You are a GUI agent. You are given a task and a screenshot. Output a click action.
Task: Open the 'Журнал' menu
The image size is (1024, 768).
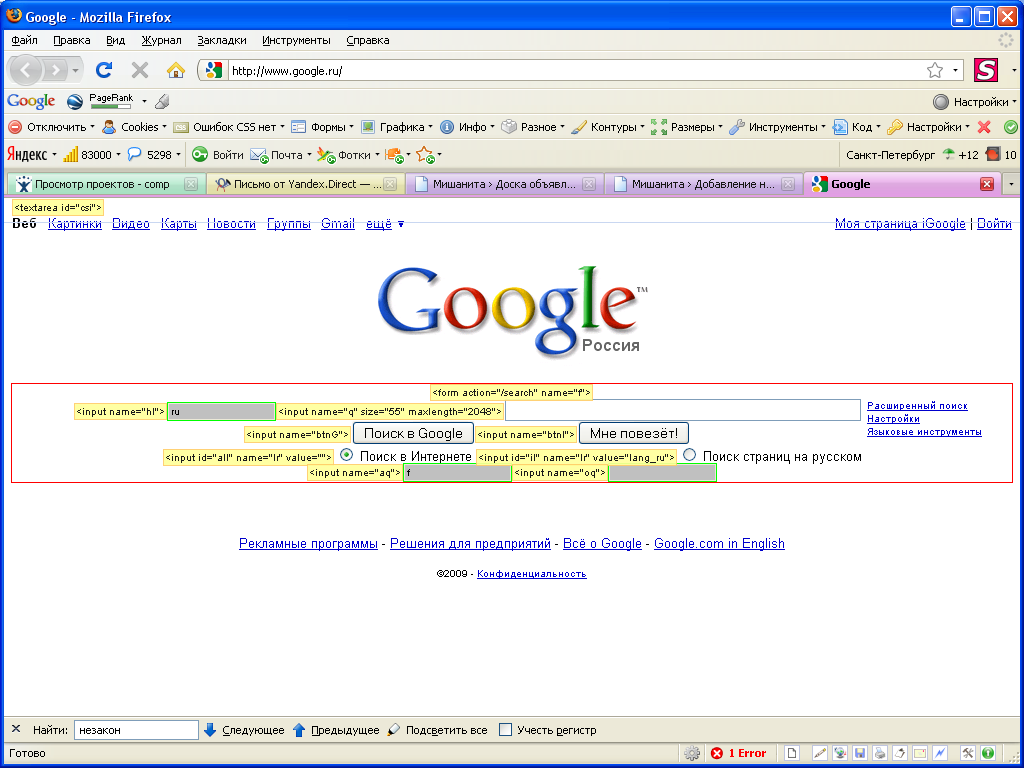tap(161, 40)
